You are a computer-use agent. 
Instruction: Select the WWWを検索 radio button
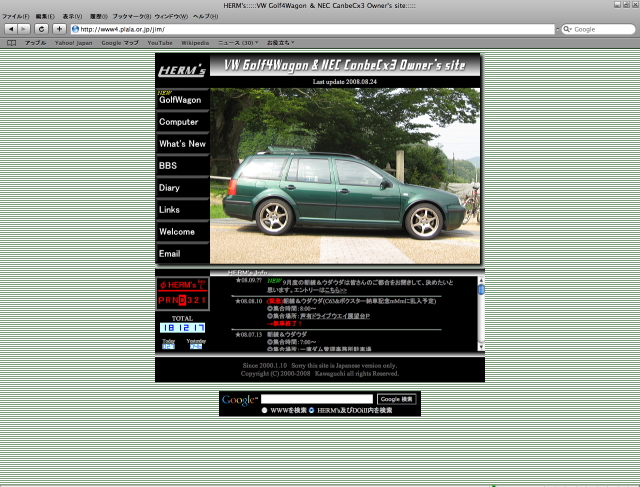[264, 410]
